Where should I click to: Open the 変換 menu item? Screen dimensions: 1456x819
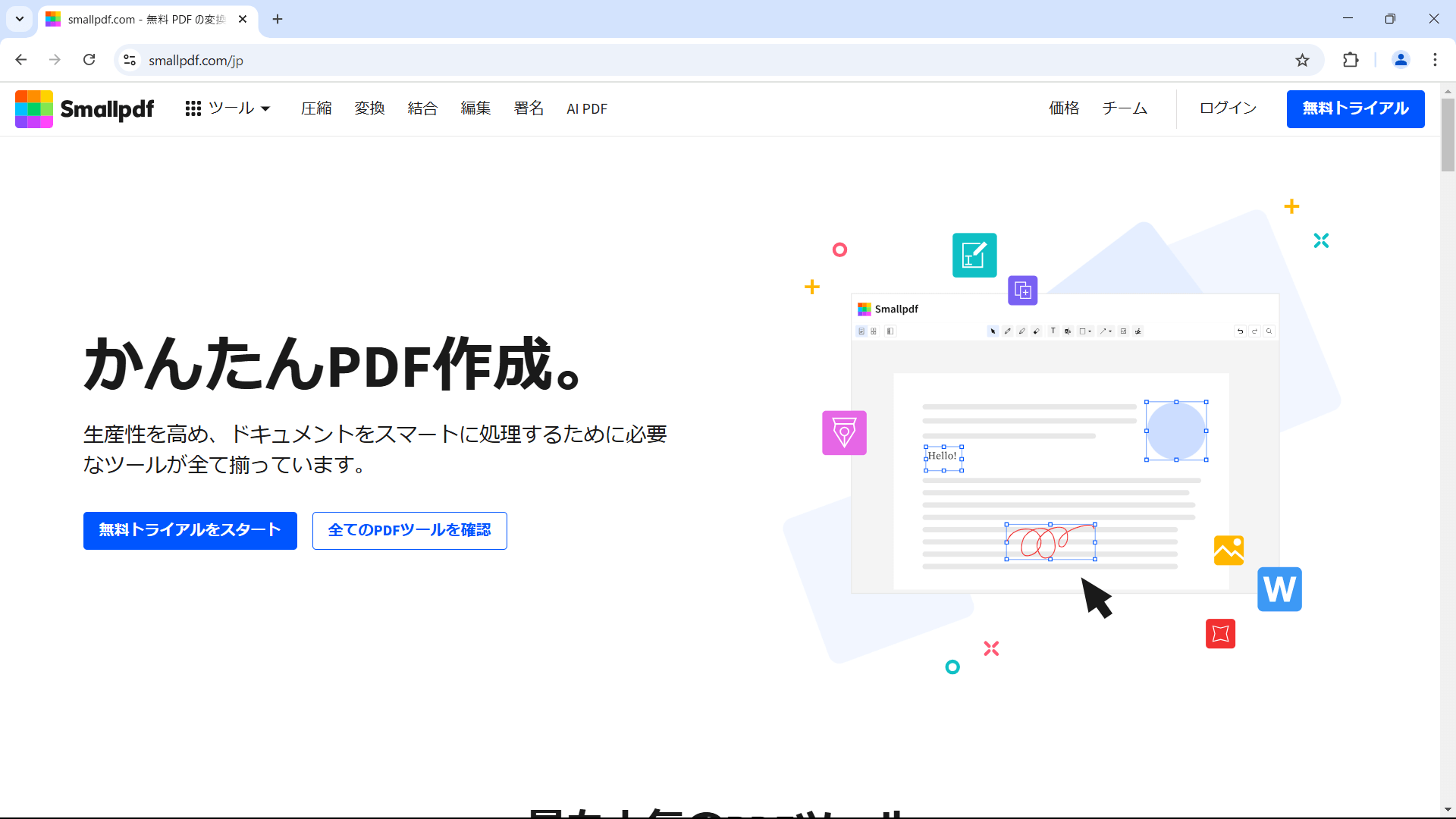pyautogui.click(x=369, y=108)
